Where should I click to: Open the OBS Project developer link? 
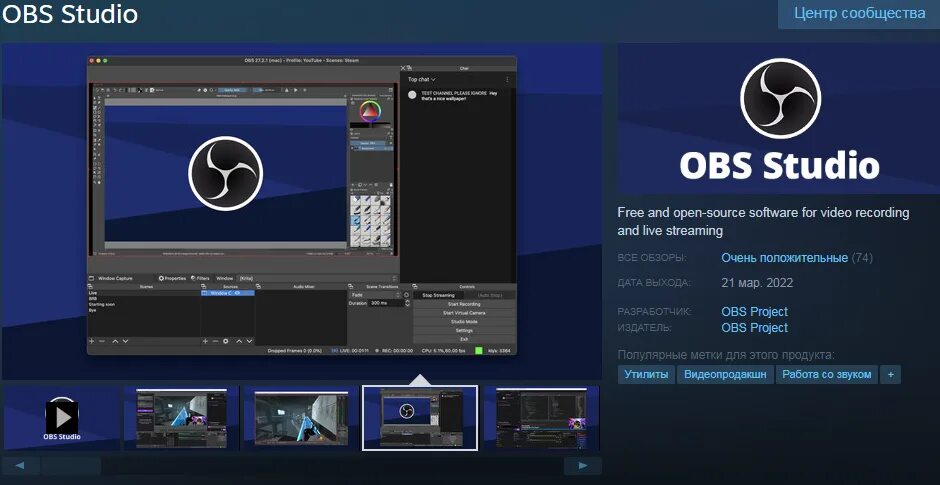[754, 311]
